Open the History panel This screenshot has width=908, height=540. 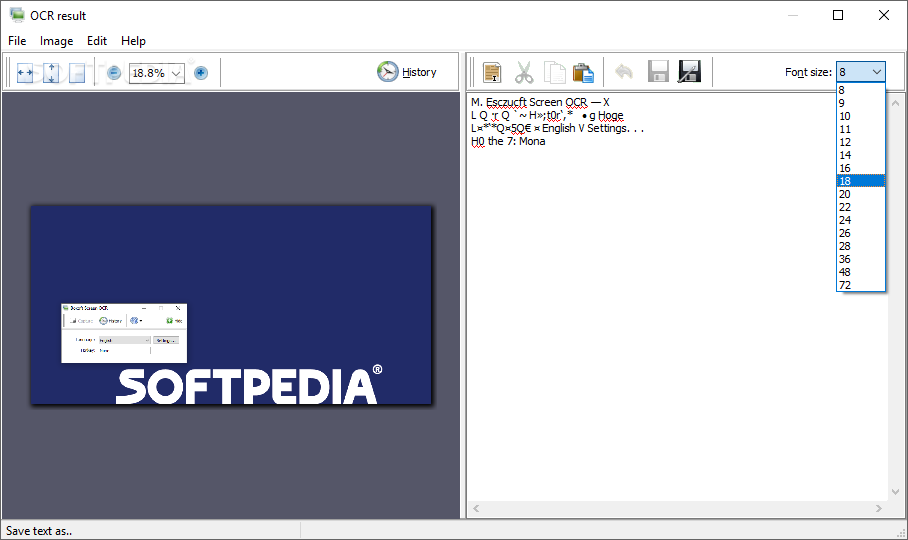click(407, 72)
